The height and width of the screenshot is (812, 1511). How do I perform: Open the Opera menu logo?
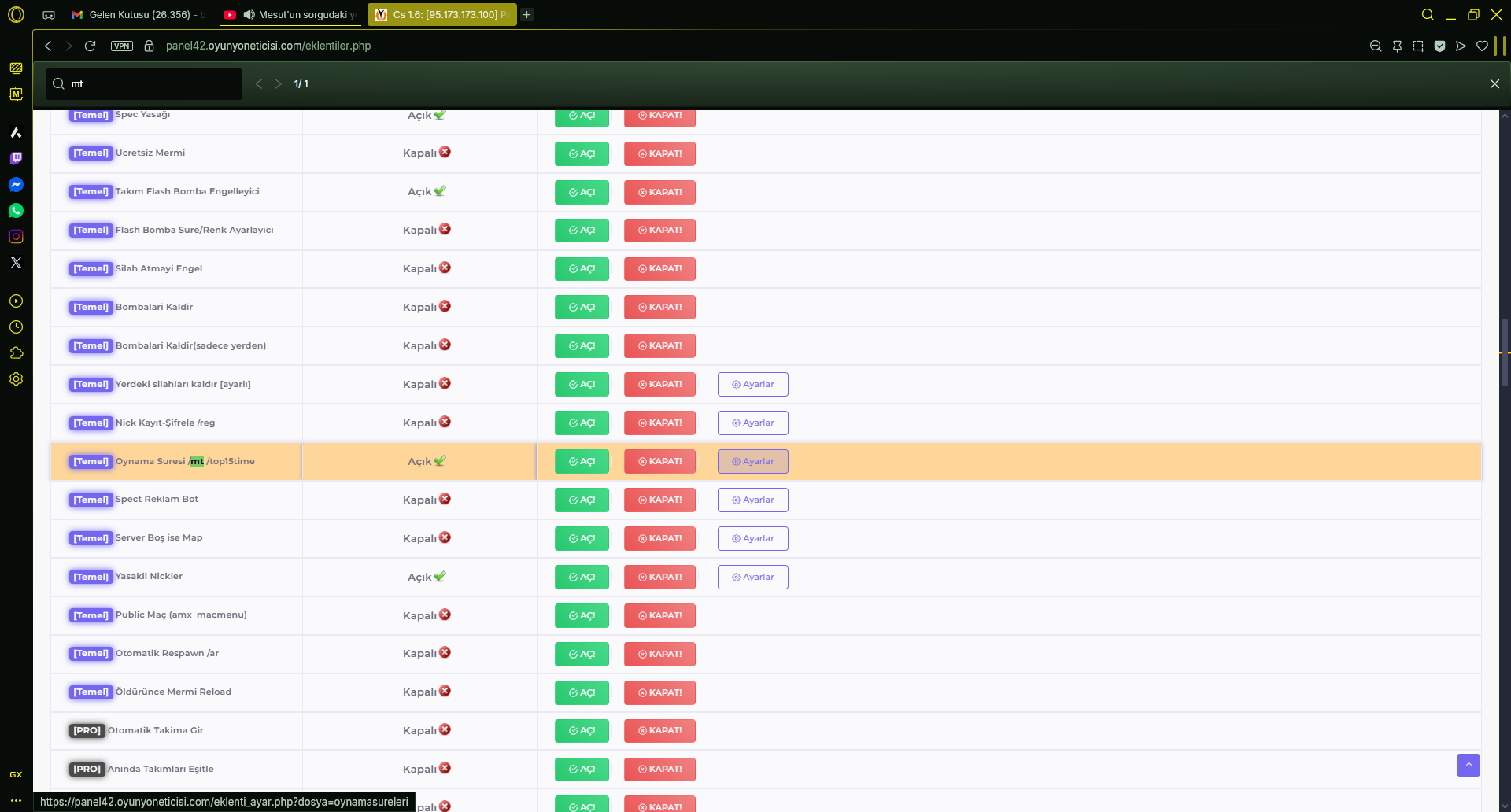click(x=16, y=14)
